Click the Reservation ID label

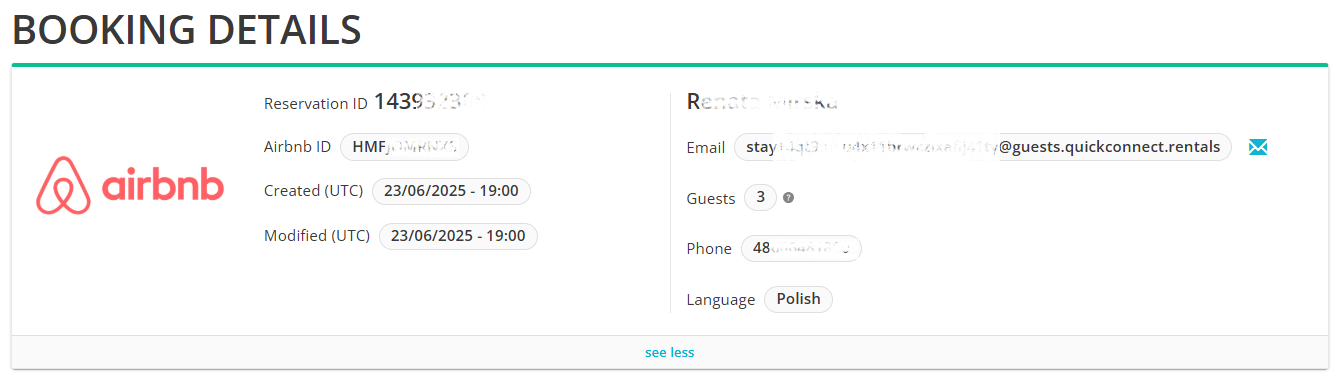pos(316,104)
